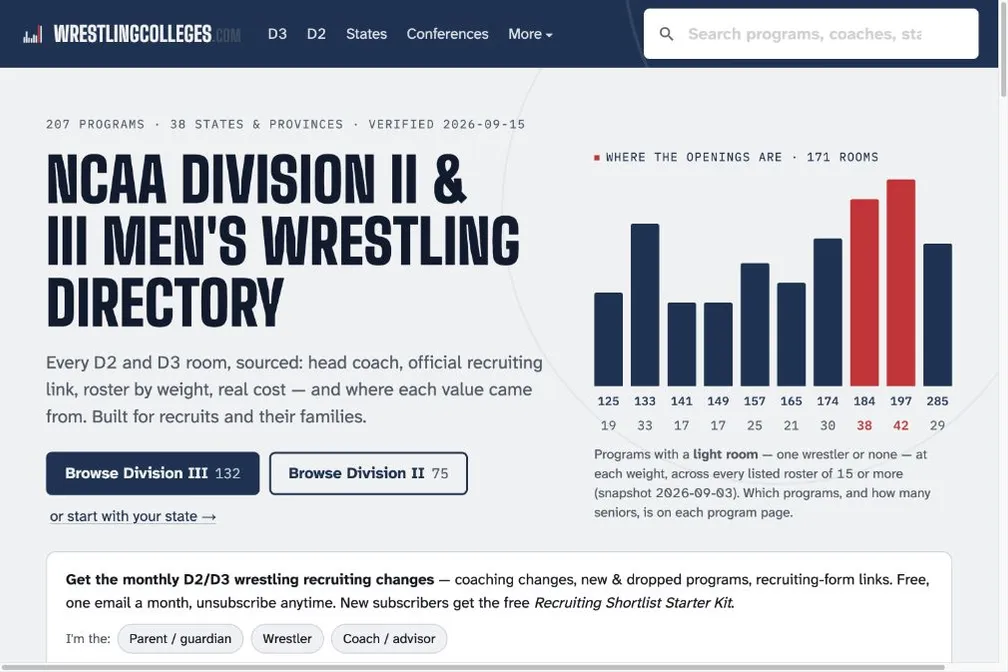Follow the 'or start with your state' link
Image resolution: width=1008 pixels, height=672 pixels.
133,516
